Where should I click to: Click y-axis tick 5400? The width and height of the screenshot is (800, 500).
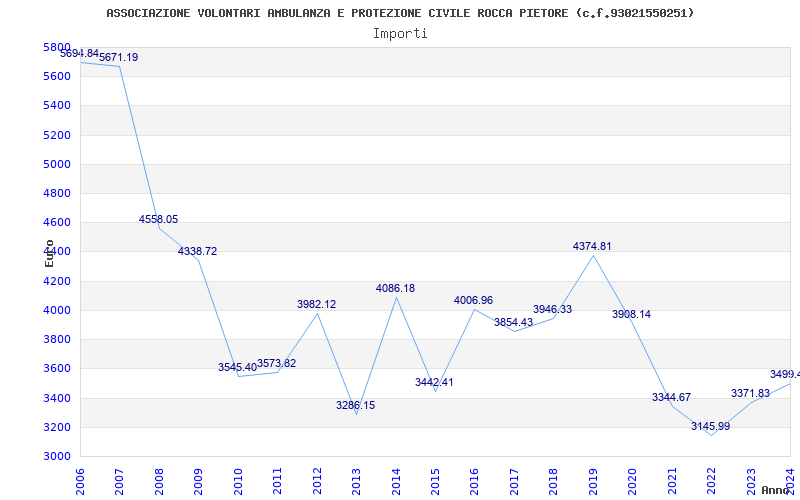57,106
